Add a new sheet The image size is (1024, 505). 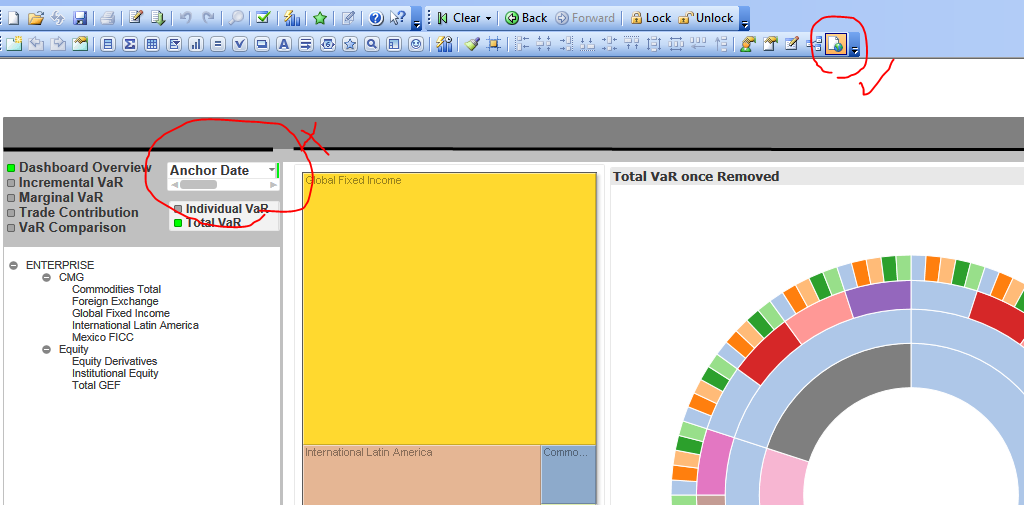14,44
